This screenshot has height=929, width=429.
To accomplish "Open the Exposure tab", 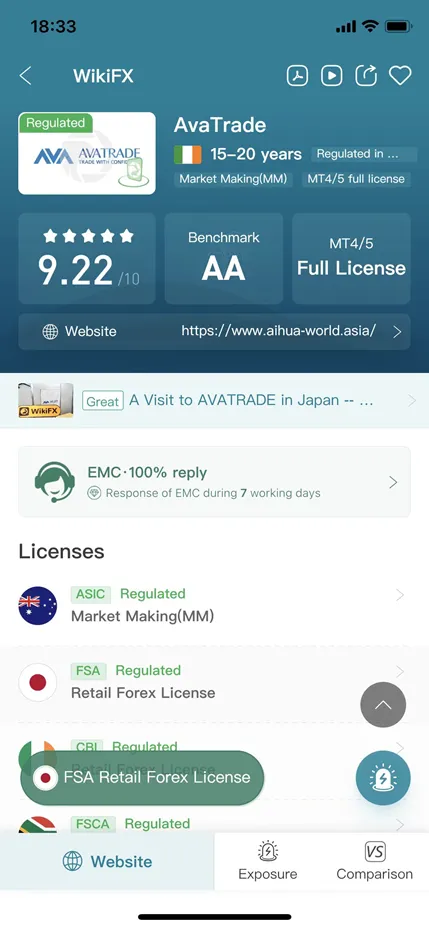I will [268, 861].
